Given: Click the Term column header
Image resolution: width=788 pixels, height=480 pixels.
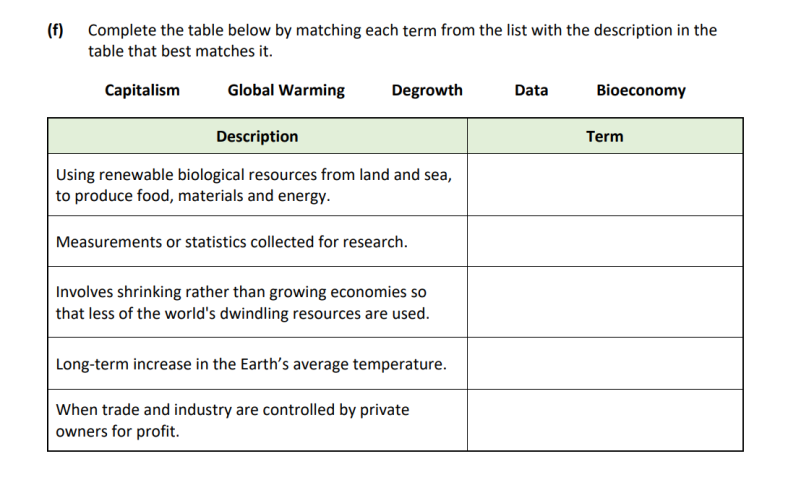Looking at the screenshot, I should [x=604, y=136].
